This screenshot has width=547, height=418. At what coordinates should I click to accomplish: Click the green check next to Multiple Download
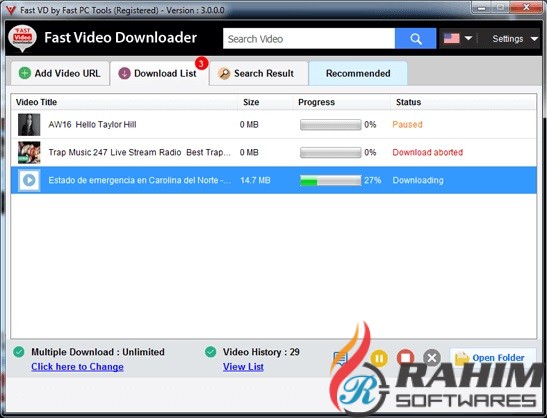[x=18, y=352]
